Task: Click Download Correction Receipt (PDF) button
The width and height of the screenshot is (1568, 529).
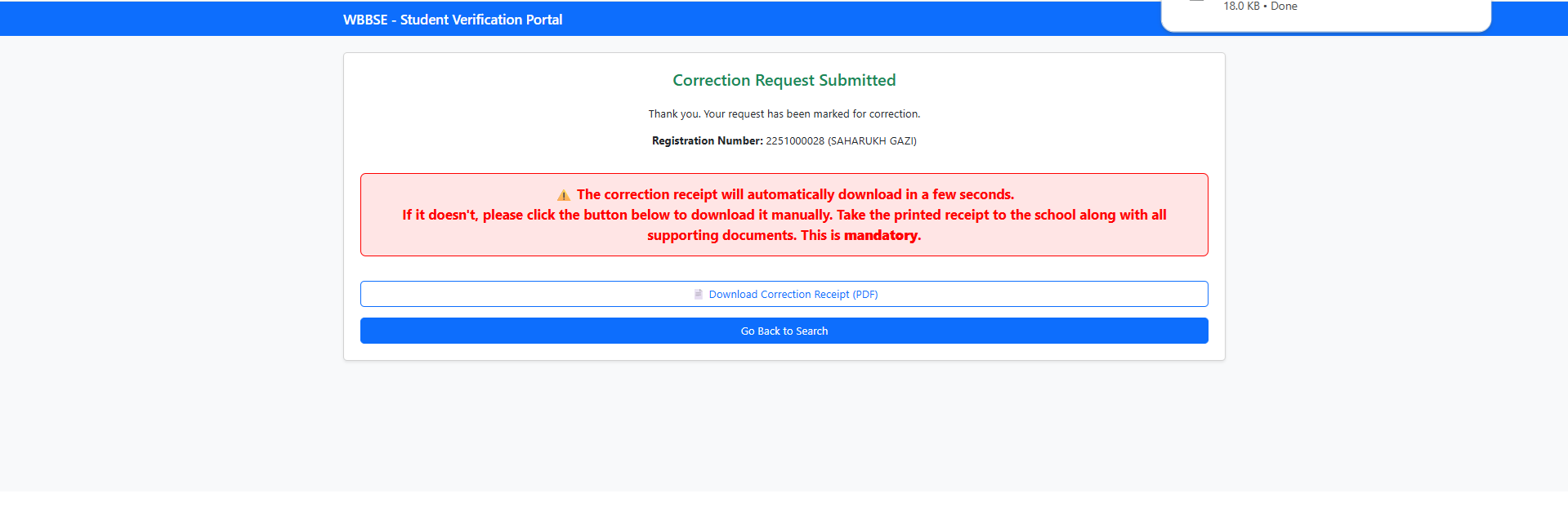Action: point(784,294)
